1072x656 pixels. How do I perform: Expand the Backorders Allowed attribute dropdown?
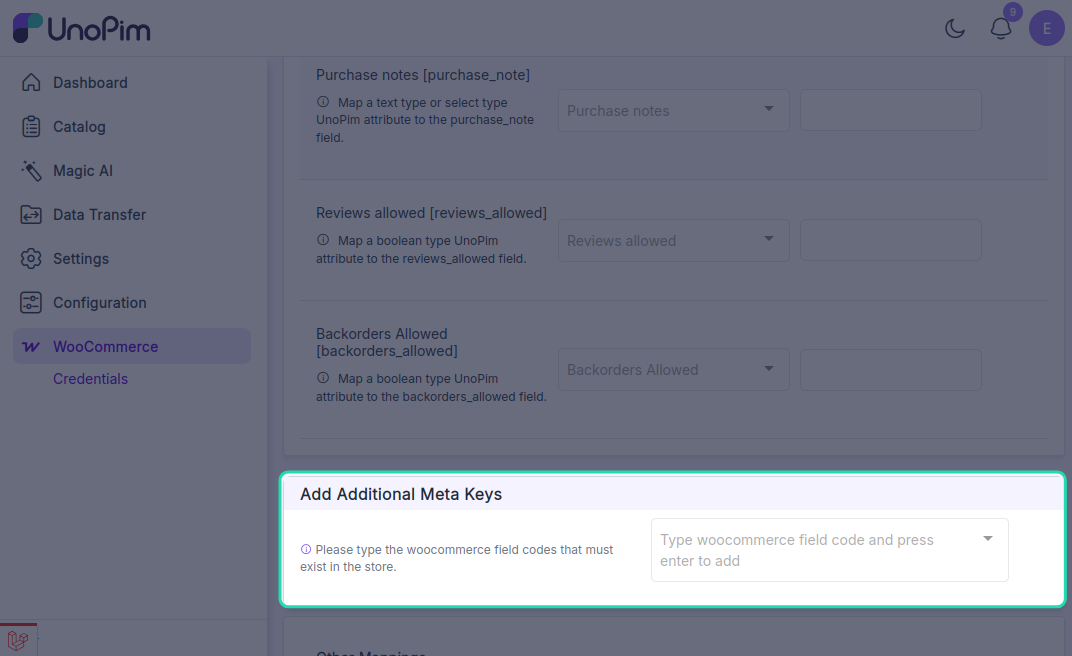(x=673, y=370)
